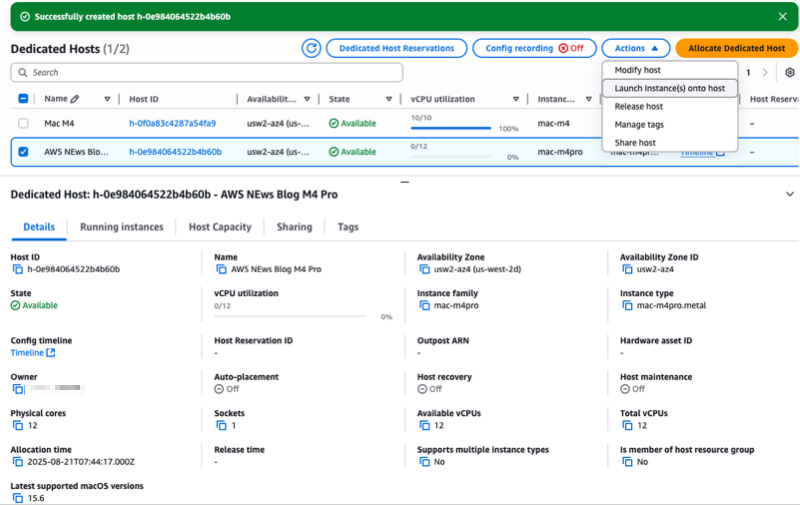Copy the Availability Zone value usw2-az4 (us-west-2d)
The image size is (800, 505).
coord(423,269)
